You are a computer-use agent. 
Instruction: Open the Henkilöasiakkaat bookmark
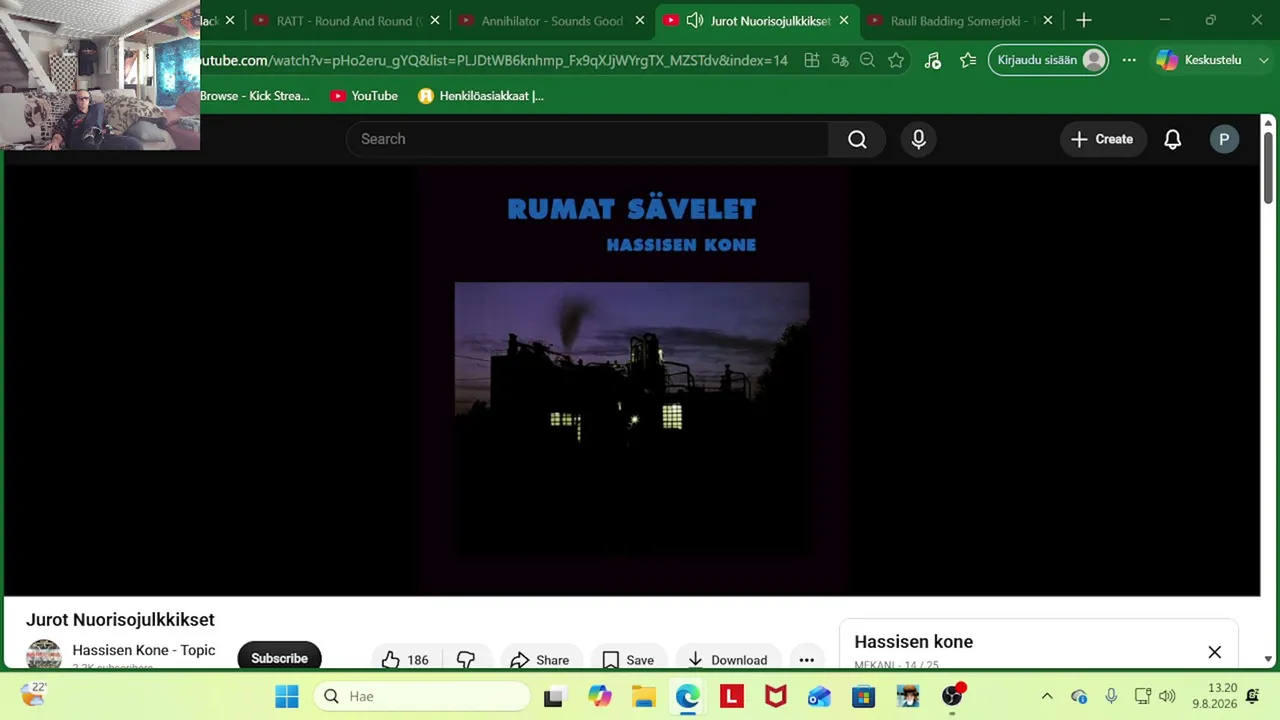[x=481, y=96]
